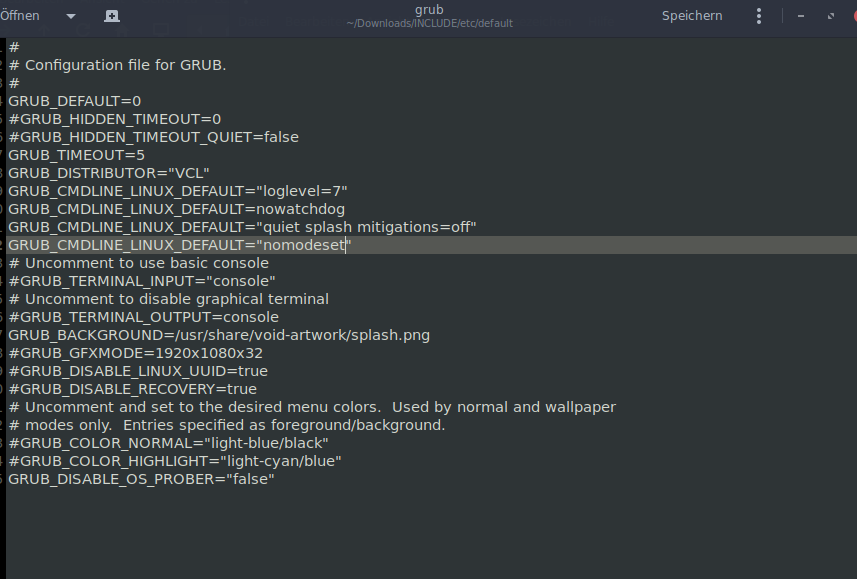Screen dimensions: 857x579
Task: Click the #GRUB_GFXMODE=1920x1080x32 line
Action: coord(135,353)
